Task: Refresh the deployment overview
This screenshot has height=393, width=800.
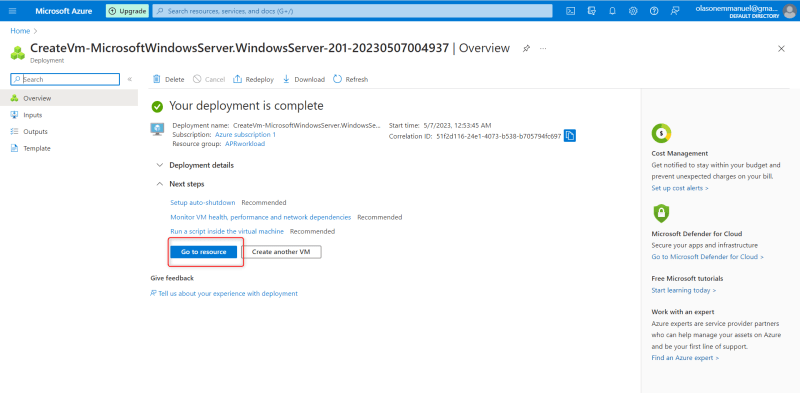Action: coord(351,79)
